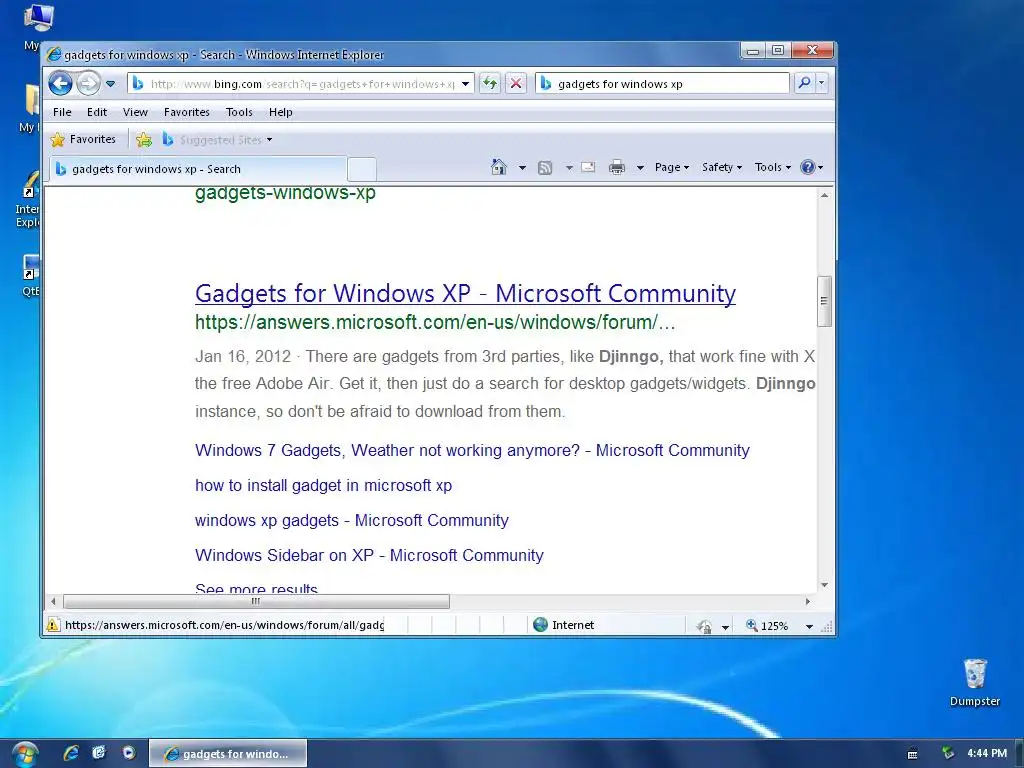Click the keyboard icon in system tray
Viewport: 1024px width, 768px height.
click(x=912, y=754)
